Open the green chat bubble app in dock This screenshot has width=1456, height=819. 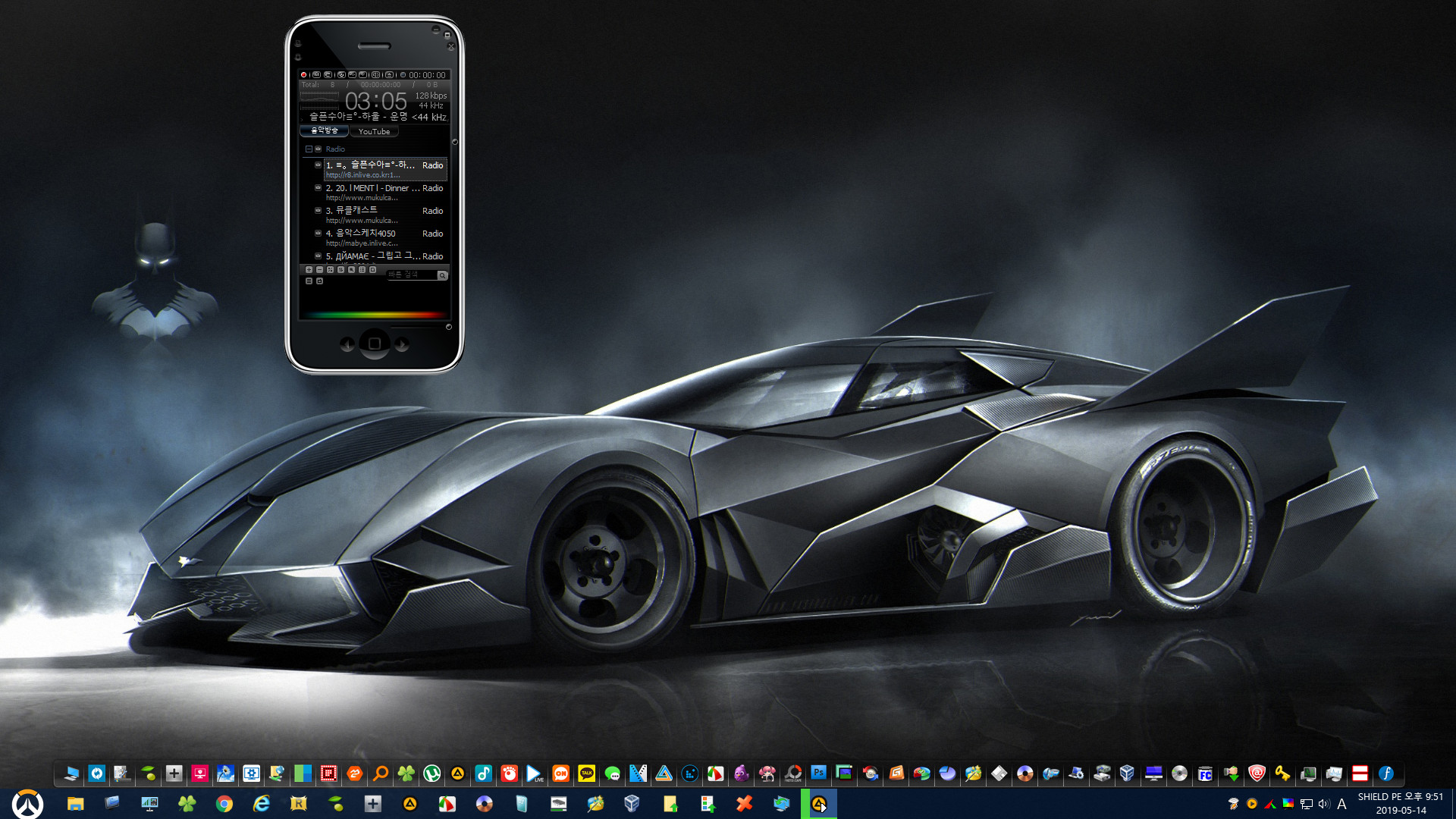(612, 773)
